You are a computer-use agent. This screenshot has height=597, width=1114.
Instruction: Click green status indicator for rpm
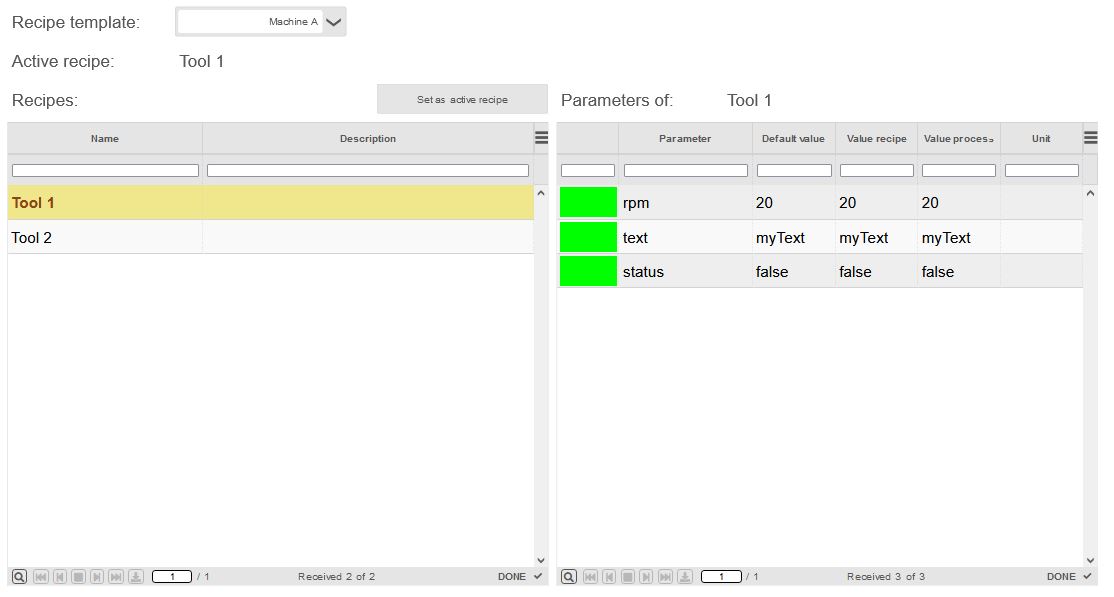(588, 203)
